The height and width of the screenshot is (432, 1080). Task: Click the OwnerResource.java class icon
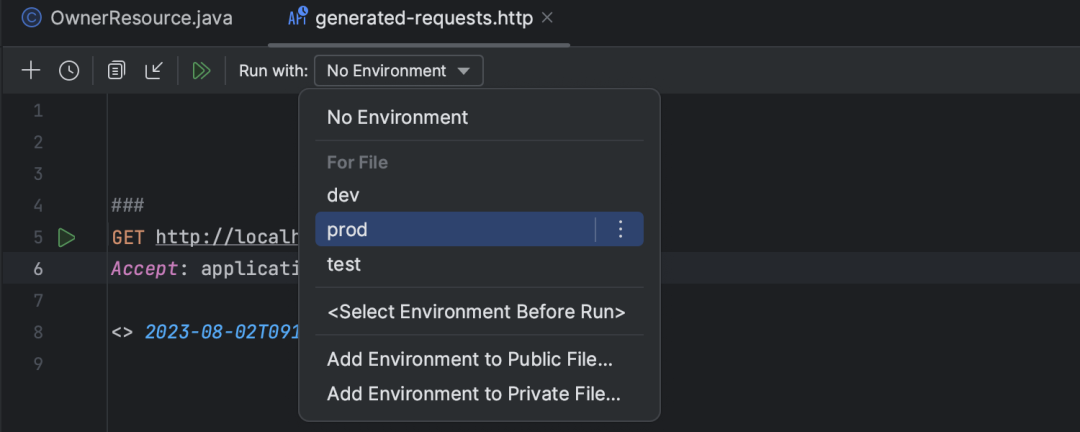[32, 18]
